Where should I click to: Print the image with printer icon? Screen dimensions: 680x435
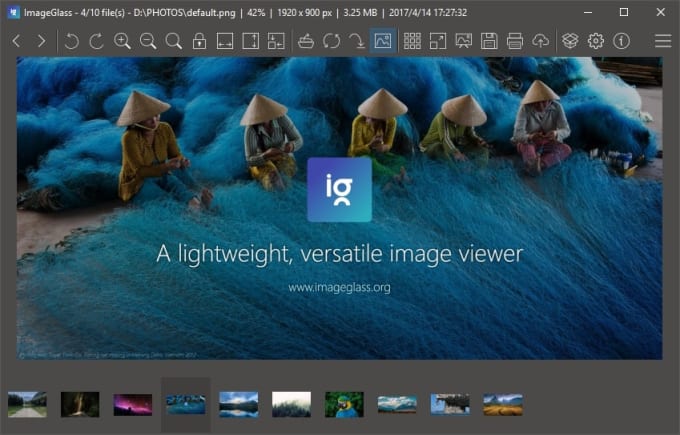pyautogui.click(x=514, y=41)
